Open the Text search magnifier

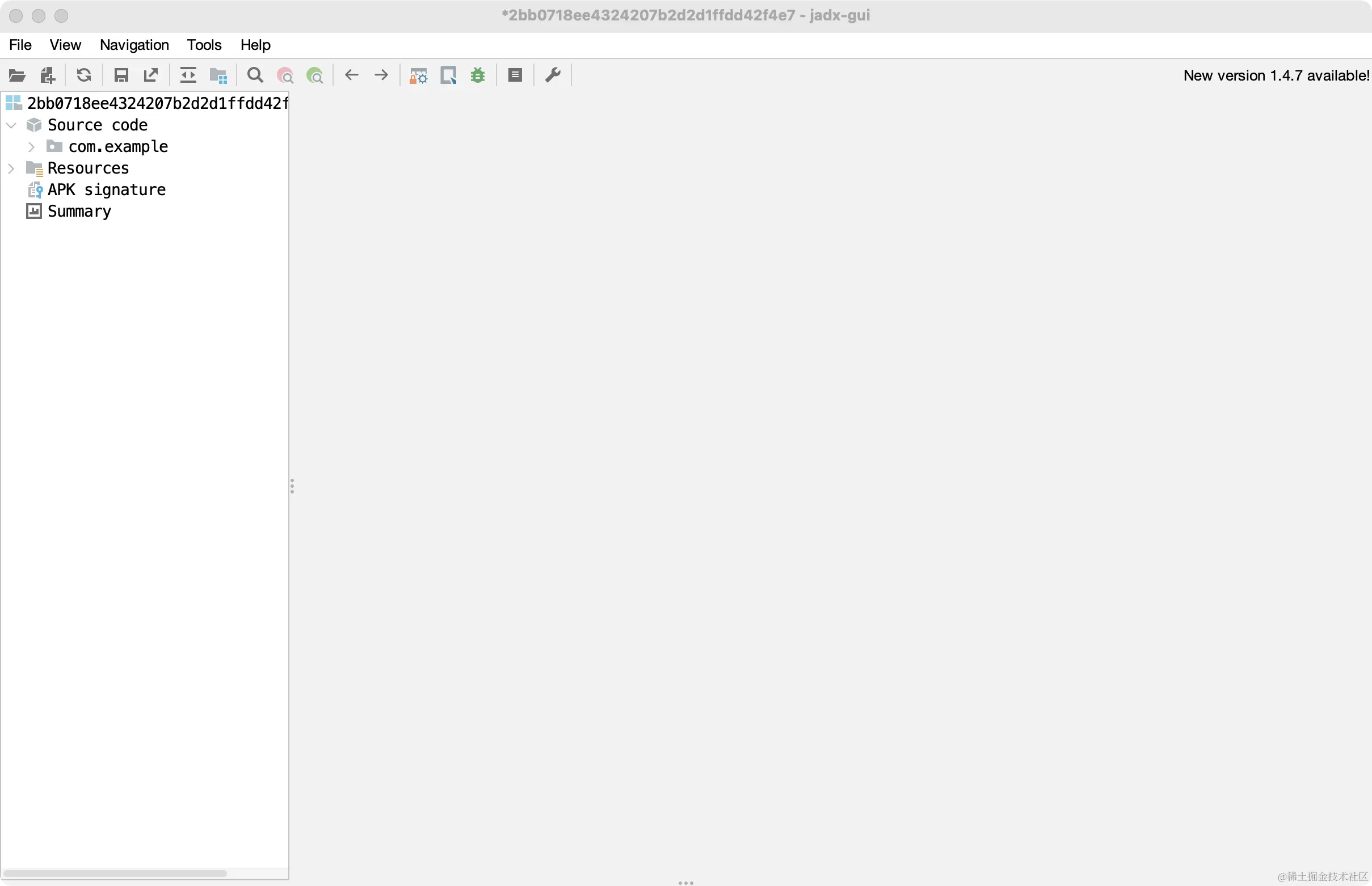(255, 75)
